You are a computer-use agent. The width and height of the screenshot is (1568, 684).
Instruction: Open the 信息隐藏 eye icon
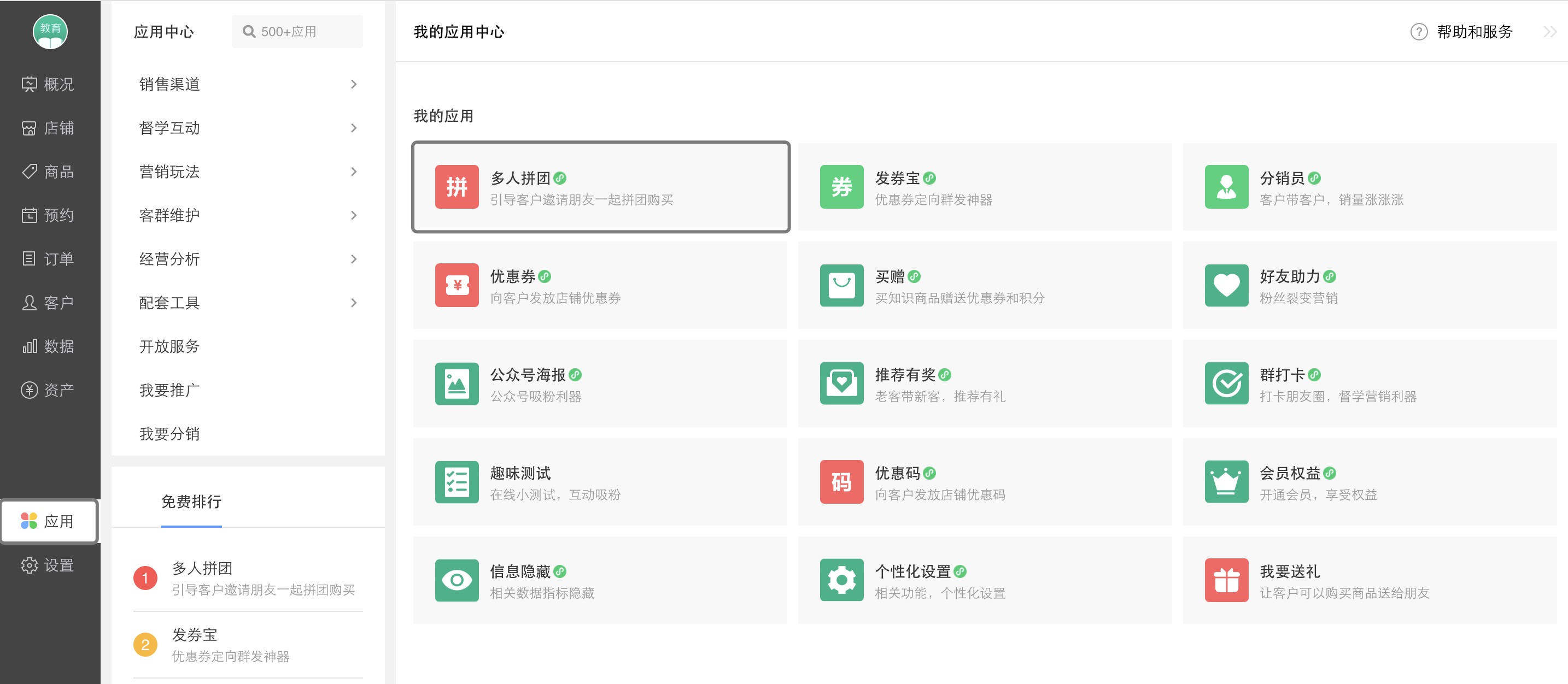point(457,581)
